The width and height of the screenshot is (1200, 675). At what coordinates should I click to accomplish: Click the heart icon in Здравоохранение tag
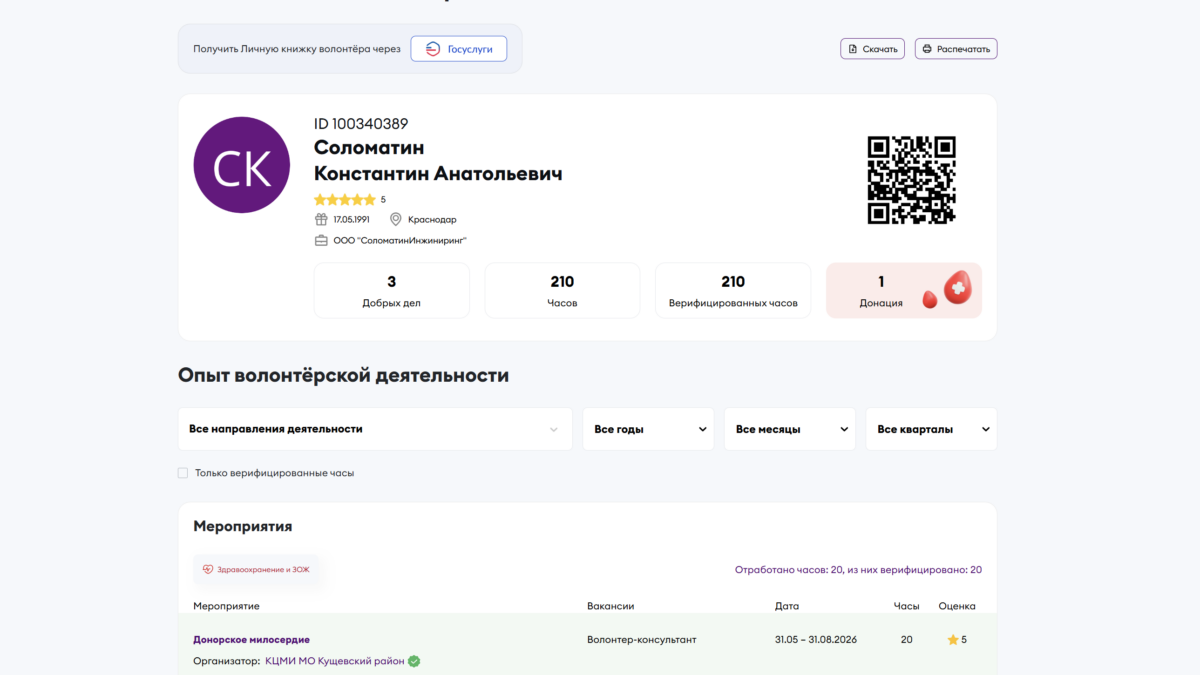click(208, 570)
